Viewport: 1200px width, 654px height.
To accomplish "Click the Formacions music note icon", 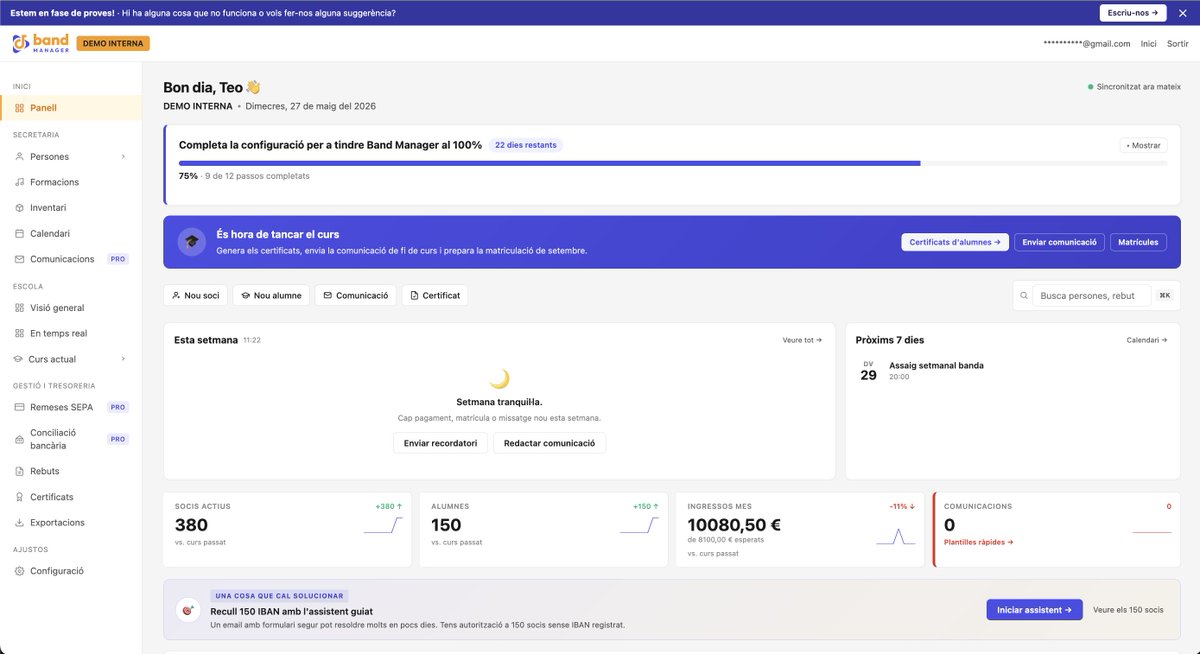I will click(20, 182).
